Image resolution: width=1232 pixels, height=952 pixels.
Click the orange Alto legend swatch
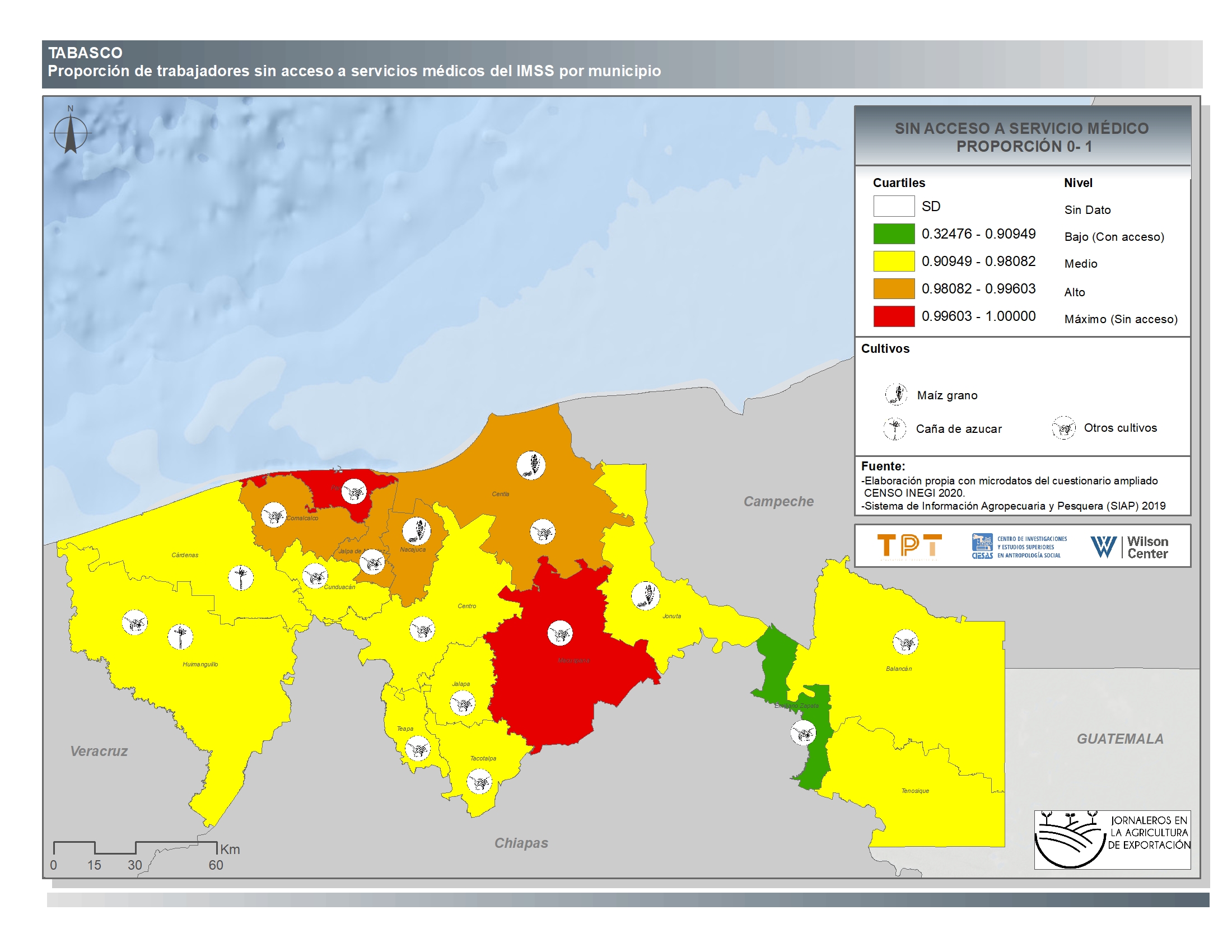point(894,289)
